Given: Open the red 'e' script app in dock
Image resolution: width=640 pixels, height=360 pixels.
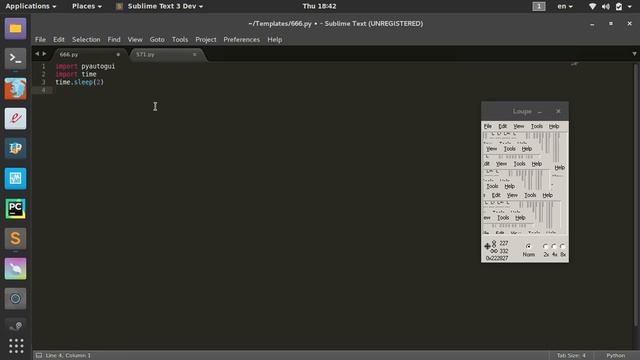Looking at the screenshot, I should click(16, 118).
